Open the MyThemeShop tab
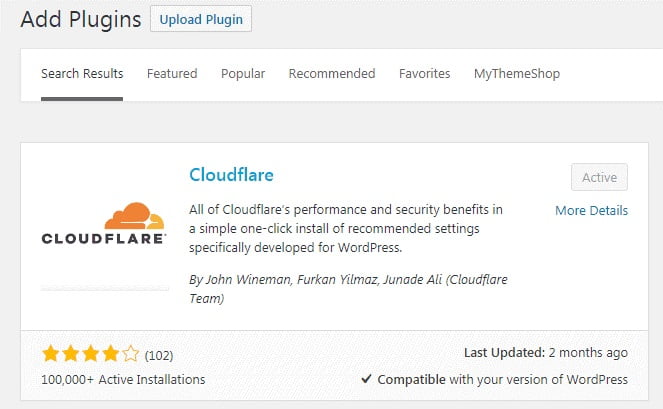The image size is (663, 409). (x=517, y=74)
